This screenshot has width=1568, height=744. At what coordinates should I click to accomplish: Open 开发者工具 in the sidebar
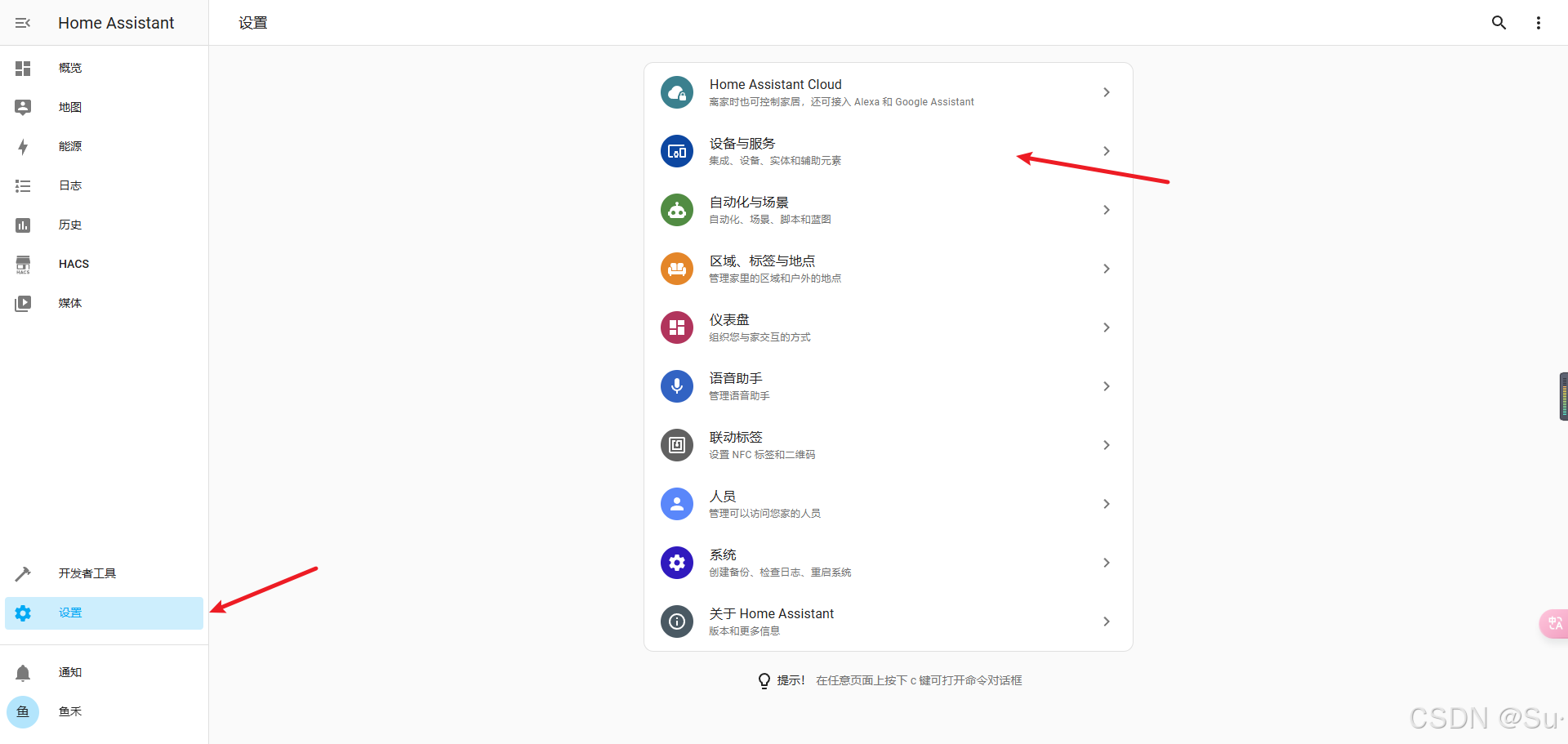pos(104,573)
